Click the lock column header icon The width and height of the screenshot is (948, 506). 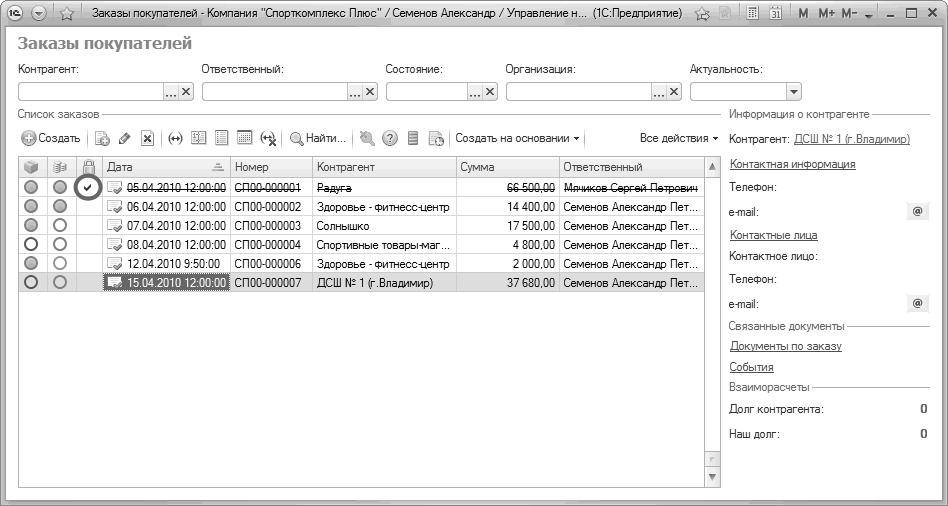click(x=89, y=167)
